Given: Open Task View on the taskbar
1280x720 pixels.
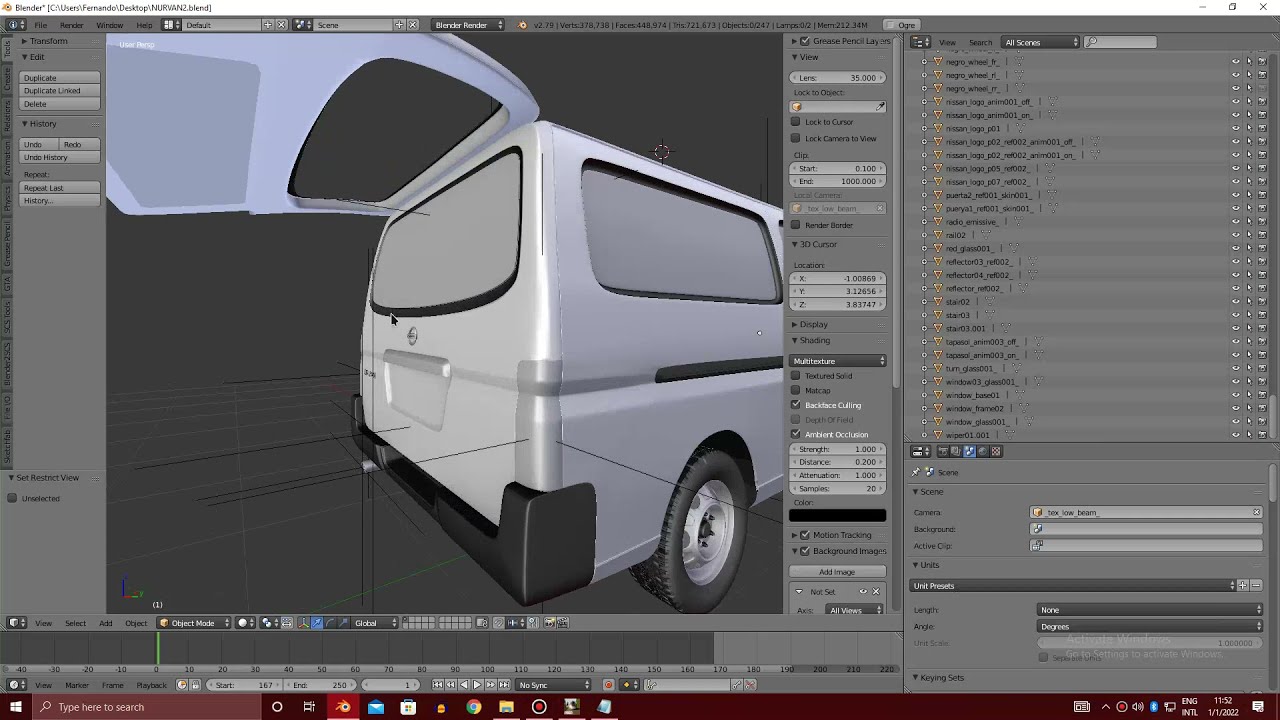Looking at the screenshot, I should click(x=309, y=707).
